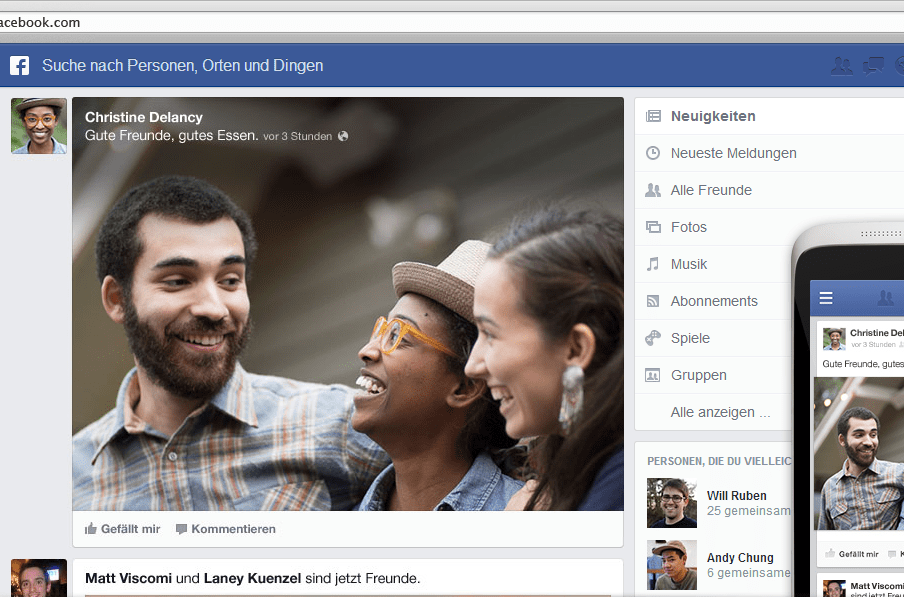Open the Abonnements feed

tap(714, 301)
